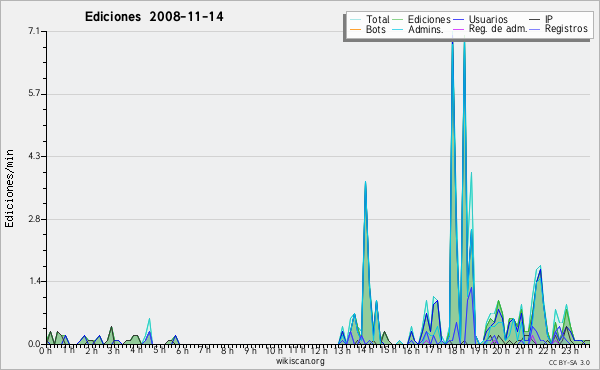Click the '10 h' x-axis label
This screenshot has width=600, height=370.
point(274,351)
